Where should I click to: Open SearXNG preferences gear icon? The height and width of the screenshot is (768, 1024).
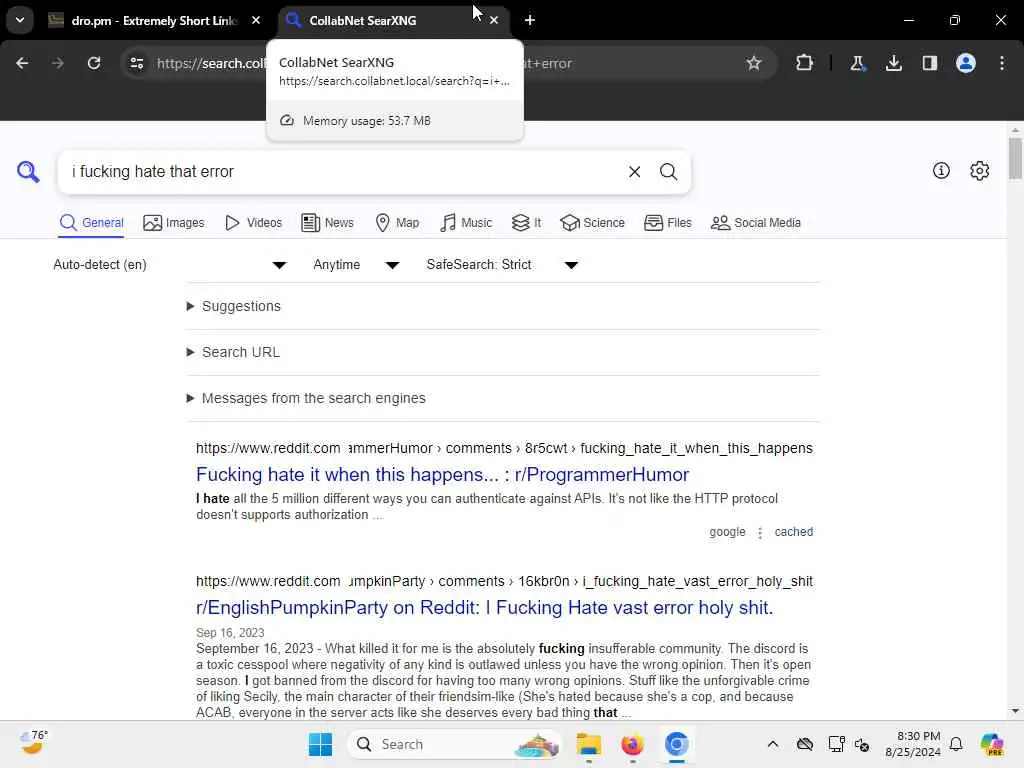(980, 171)
